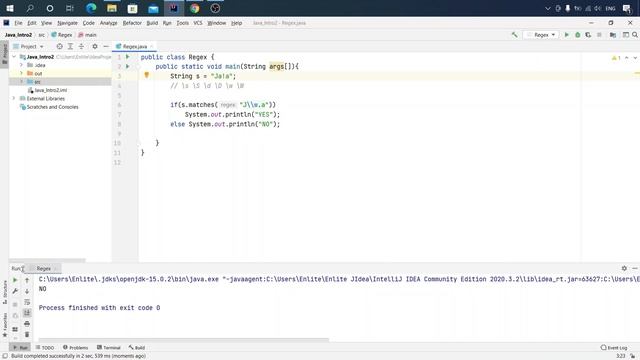This screenshot has height=360, width=640.
Task: Click run gutter arrow beside class Regex
Action: pyautogui.click(x=127, y=57)
